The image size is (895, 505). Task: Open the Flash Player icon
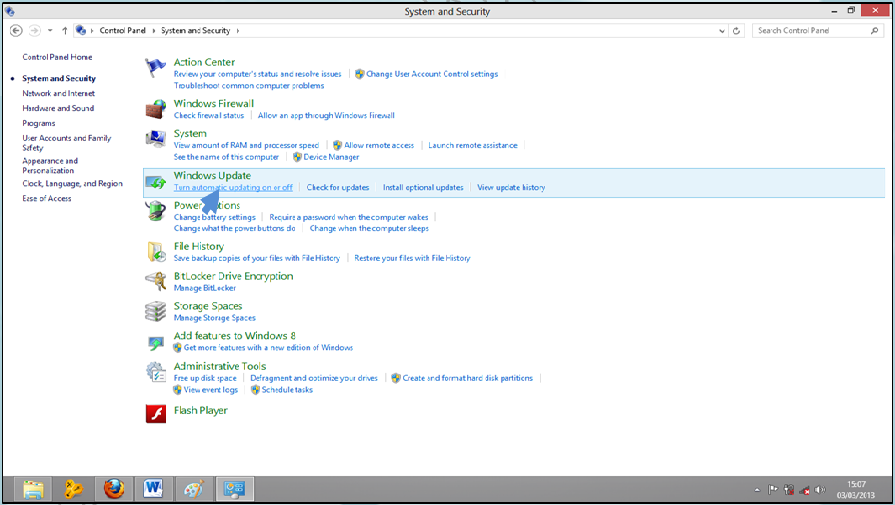click(x=155, y=413)
